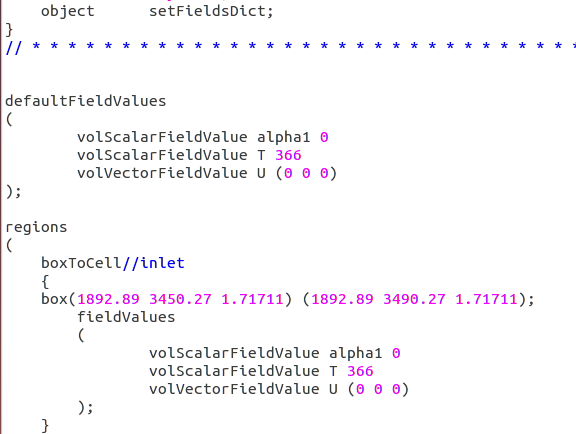Click the value 3490.27 in the box line

click(414, 299)
